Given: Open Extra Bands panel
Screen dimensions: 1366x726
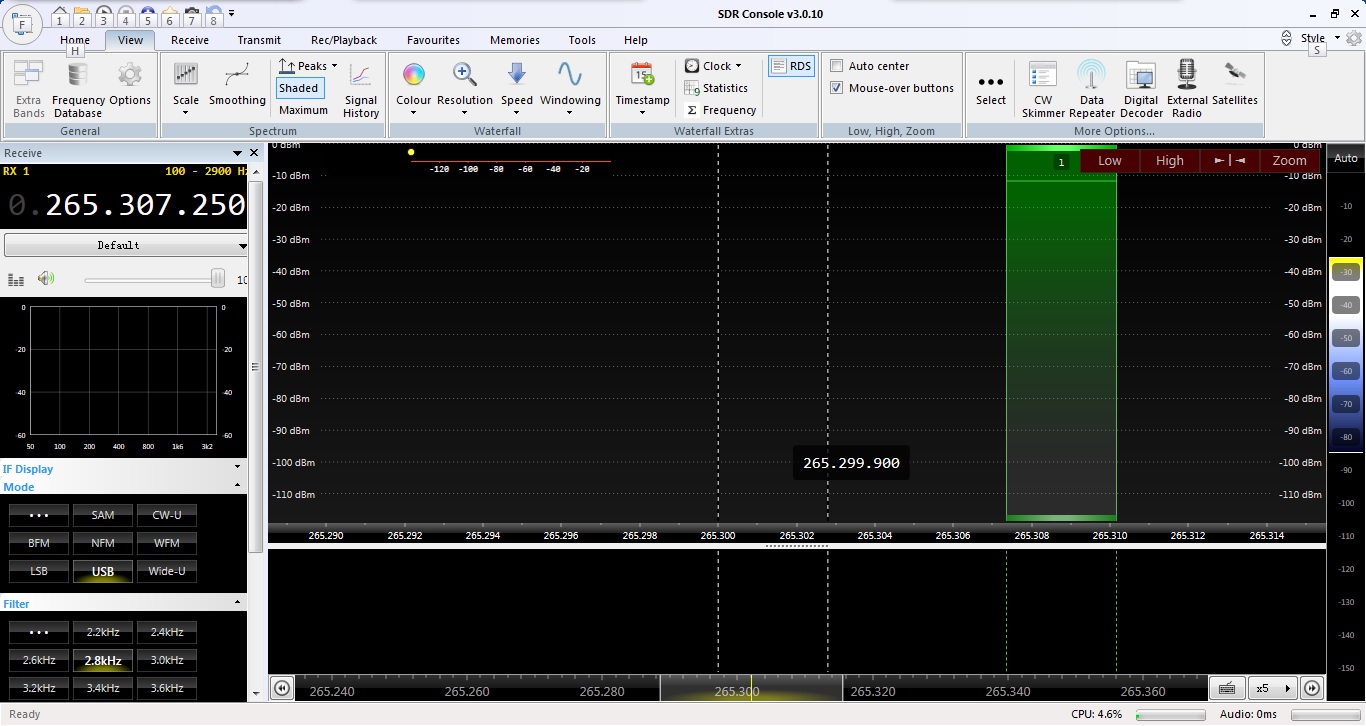Looking at the screenshot, I should click(28, 88).
